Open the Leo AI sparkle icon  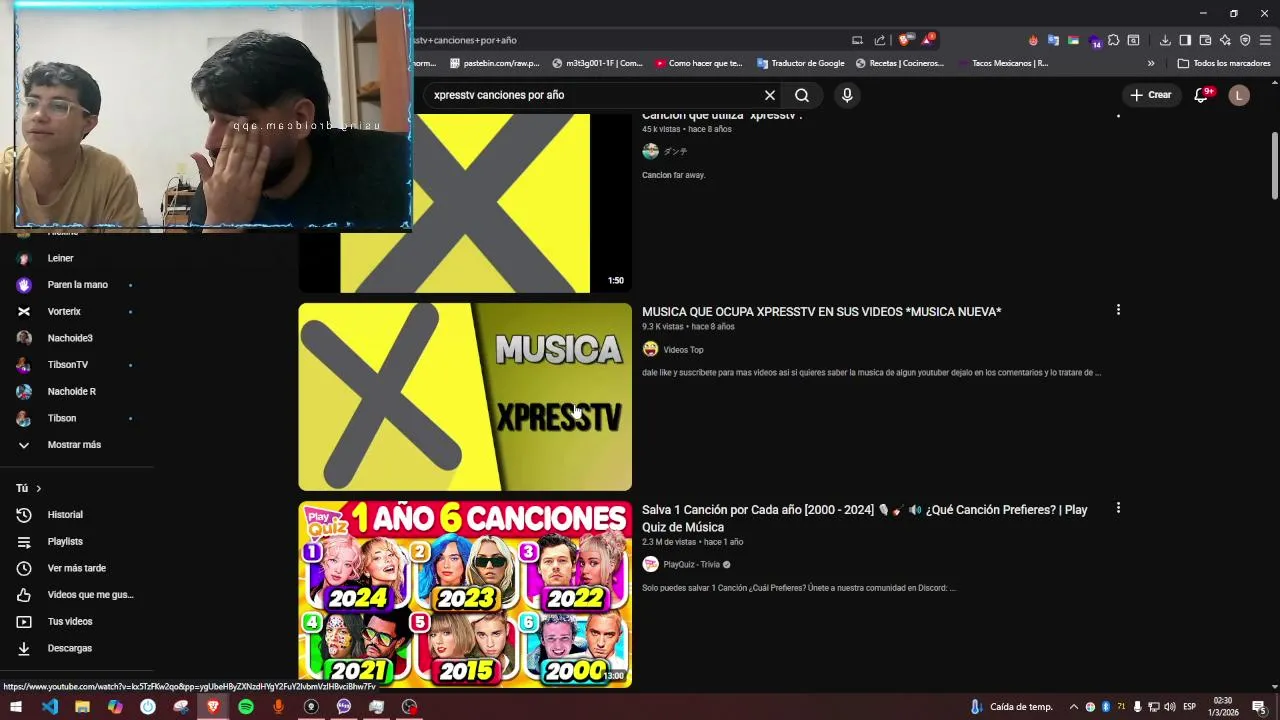pos(1225,40)
